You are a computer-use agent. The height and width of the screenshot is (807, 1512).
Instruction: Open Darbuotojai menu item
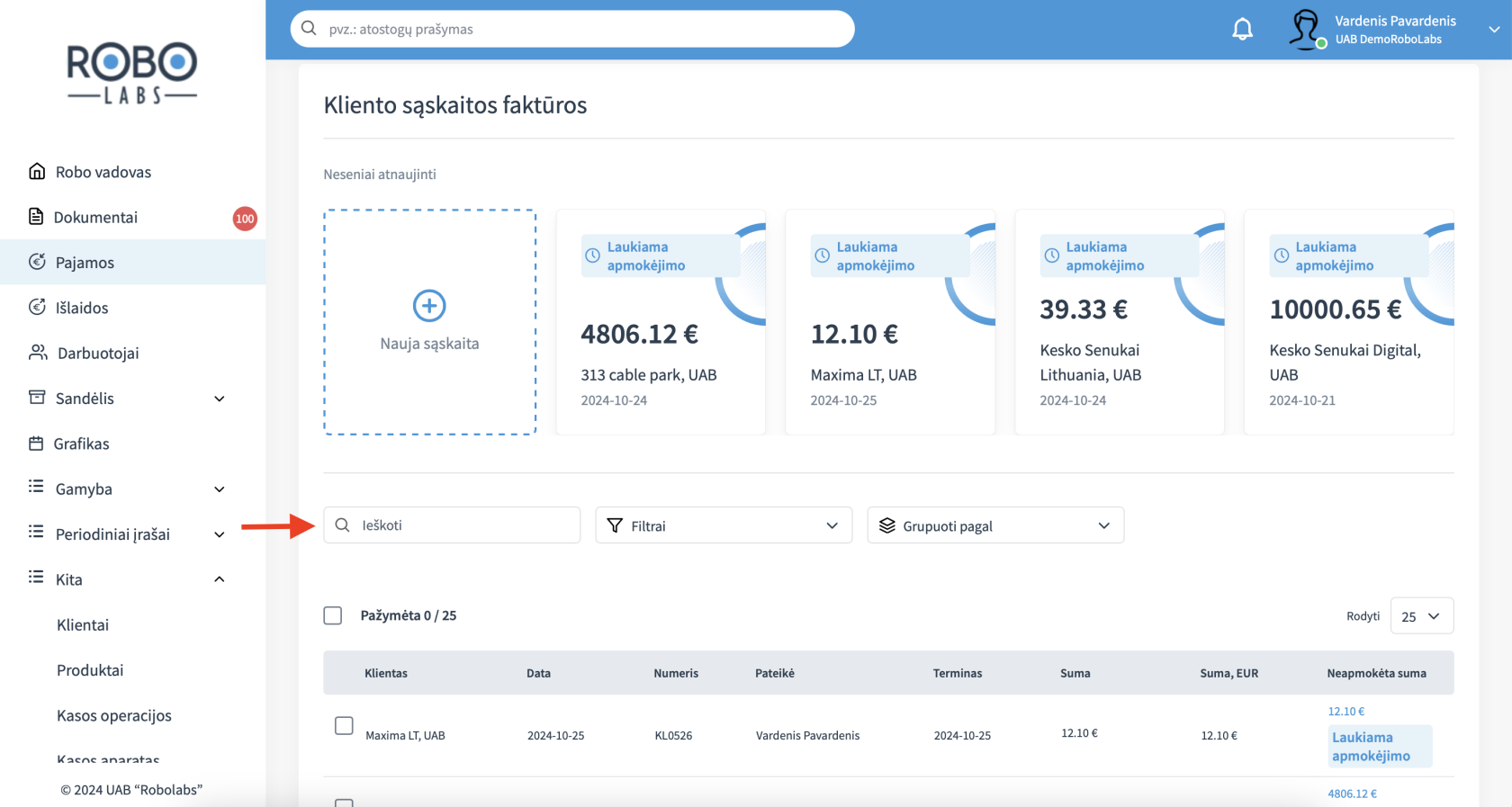(132, 353)
